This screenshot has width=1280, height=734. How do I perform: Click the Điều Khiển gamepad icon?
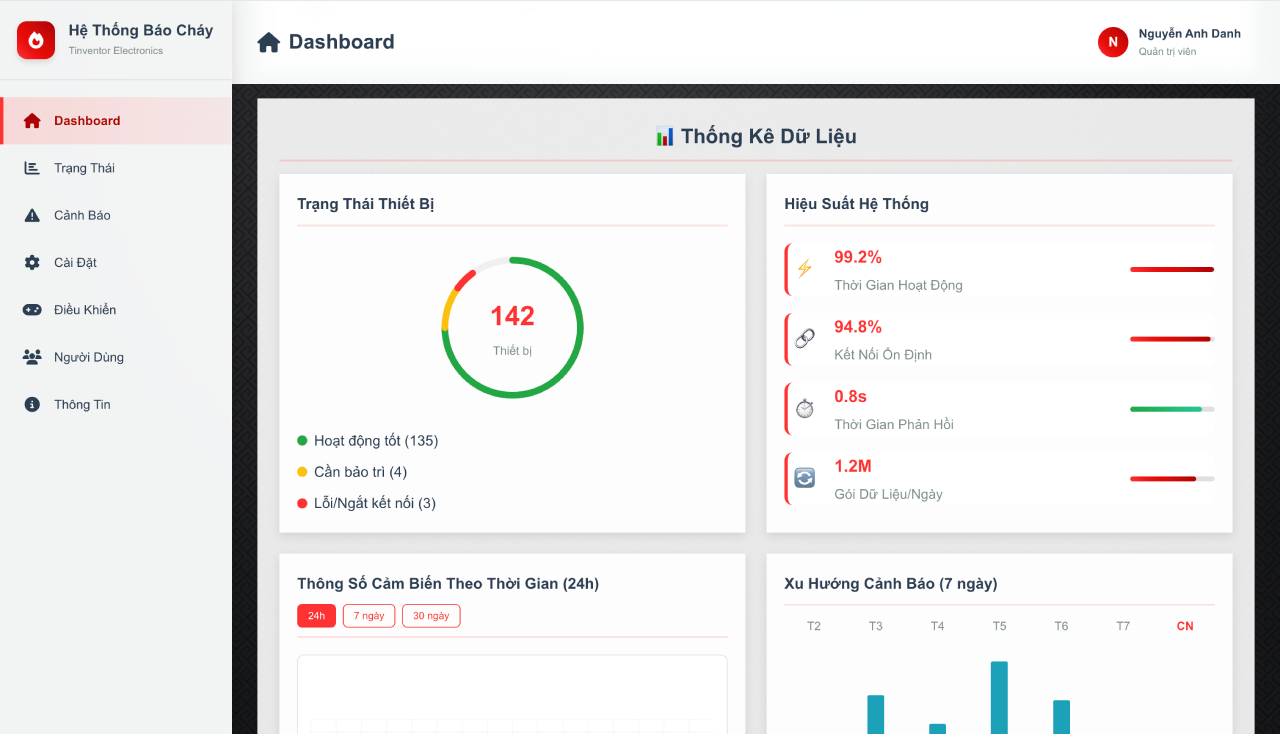32,310
